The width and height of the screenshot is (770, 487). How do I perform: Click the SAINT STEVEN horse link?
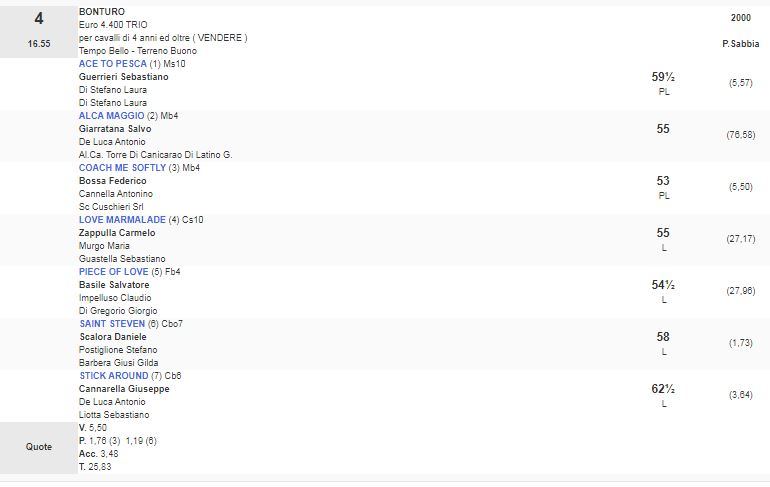point(112,324)
